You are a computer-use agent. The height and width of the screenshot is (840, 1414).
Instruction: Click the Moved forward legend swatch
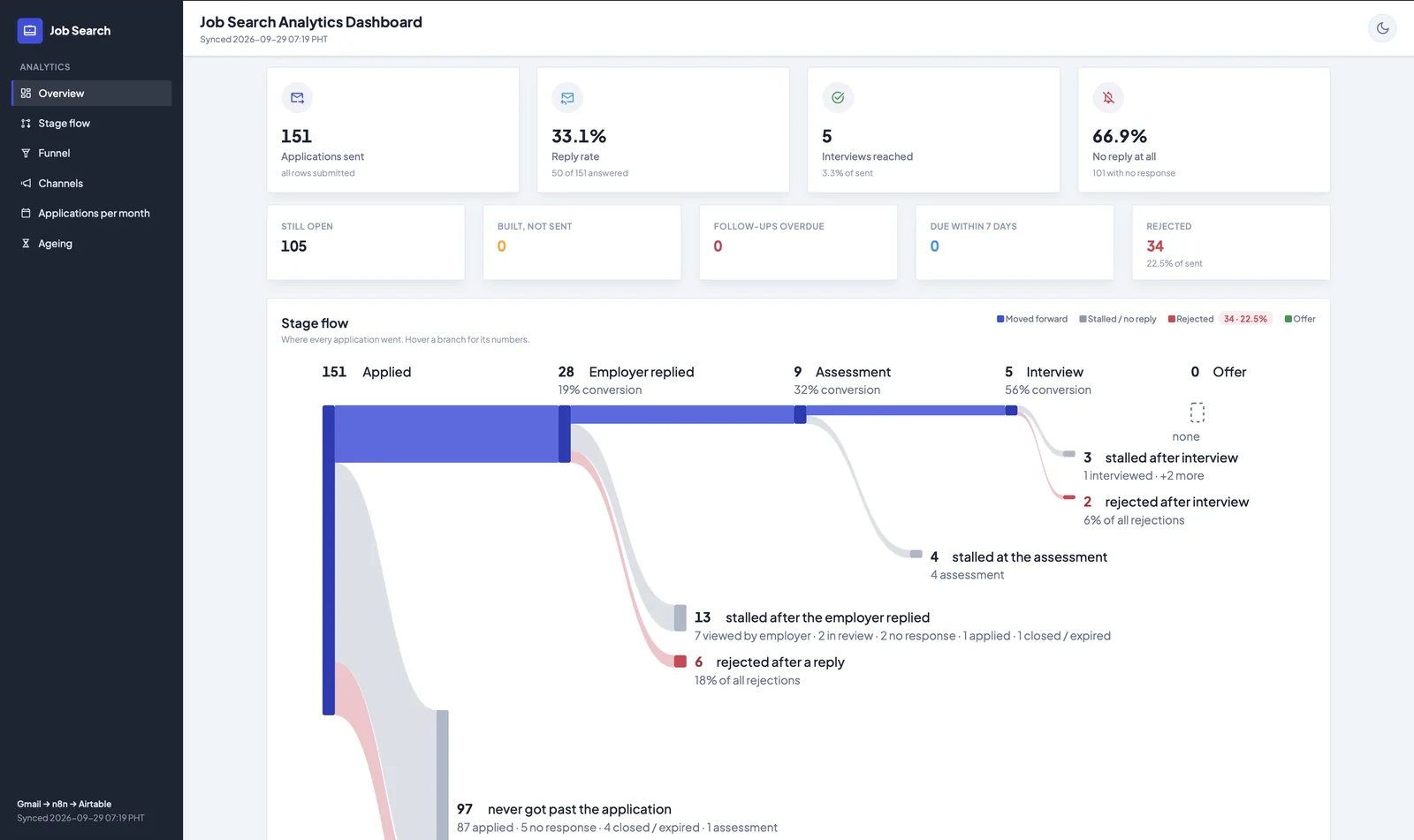pos(1000,320)
